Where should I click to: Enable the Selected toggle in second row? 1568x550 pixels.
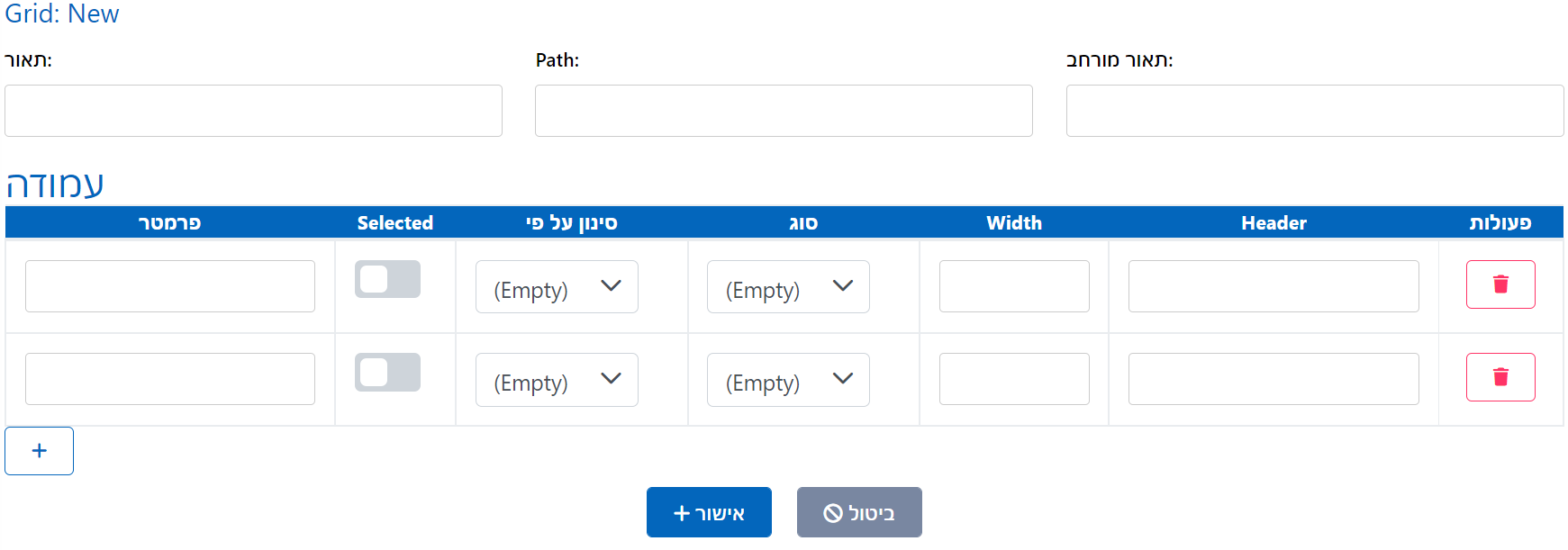tap(387, 372)
